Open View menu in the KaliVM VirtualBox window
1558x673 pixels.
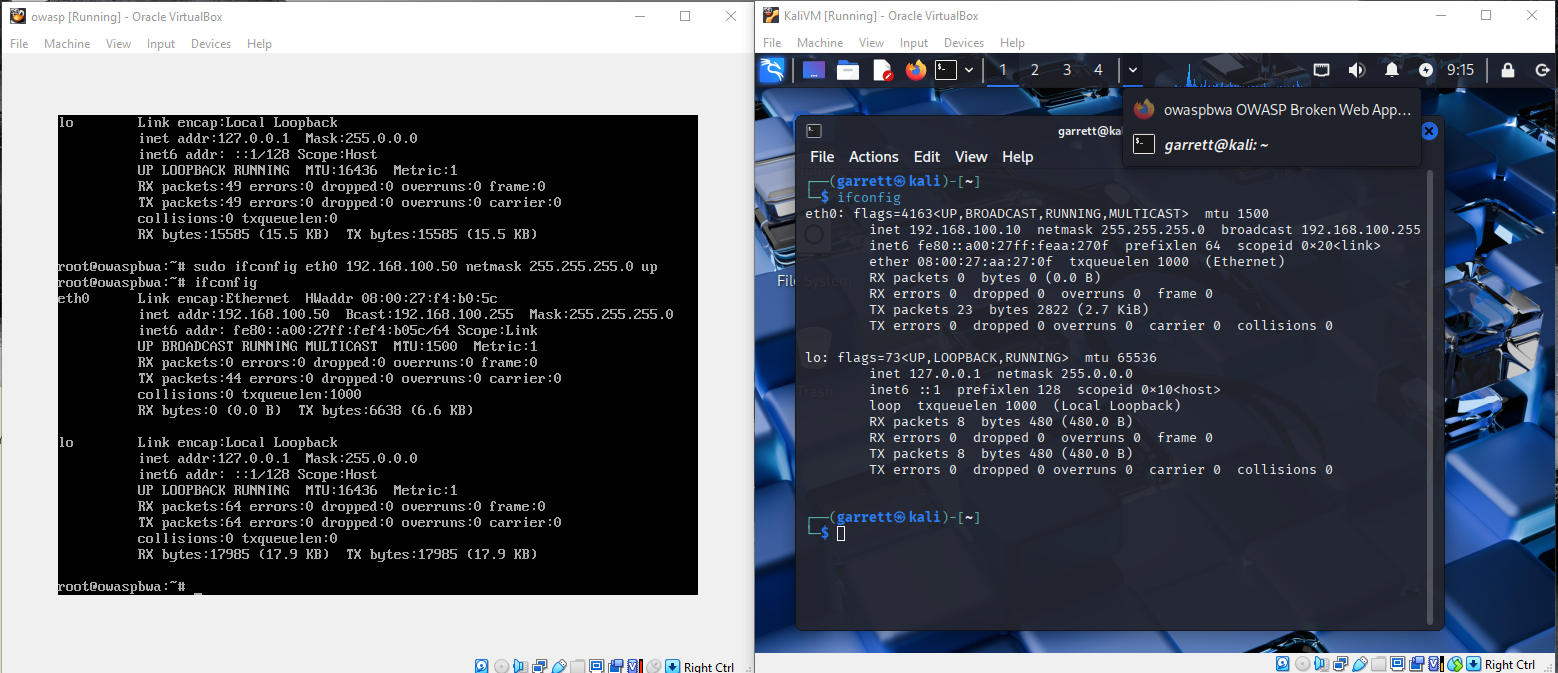[x=871, y=43]
